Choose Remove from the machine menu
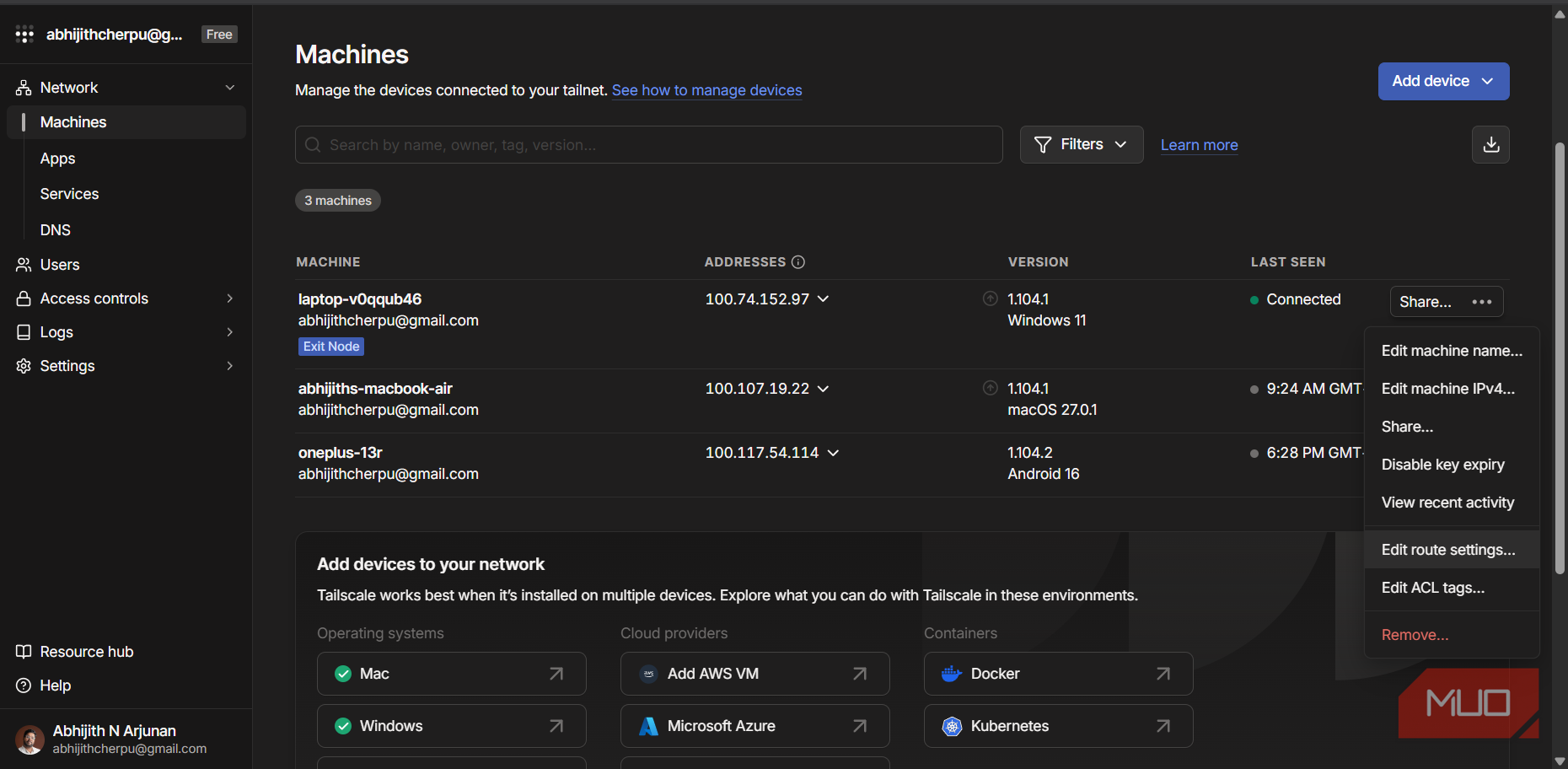The height and width of the screenshot is (769, 1568). tap(1452, 635)
